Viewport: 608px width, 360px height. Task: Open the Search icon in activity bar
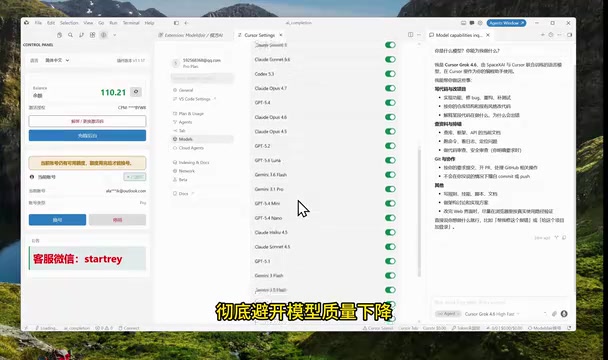[x=70, y=35]
